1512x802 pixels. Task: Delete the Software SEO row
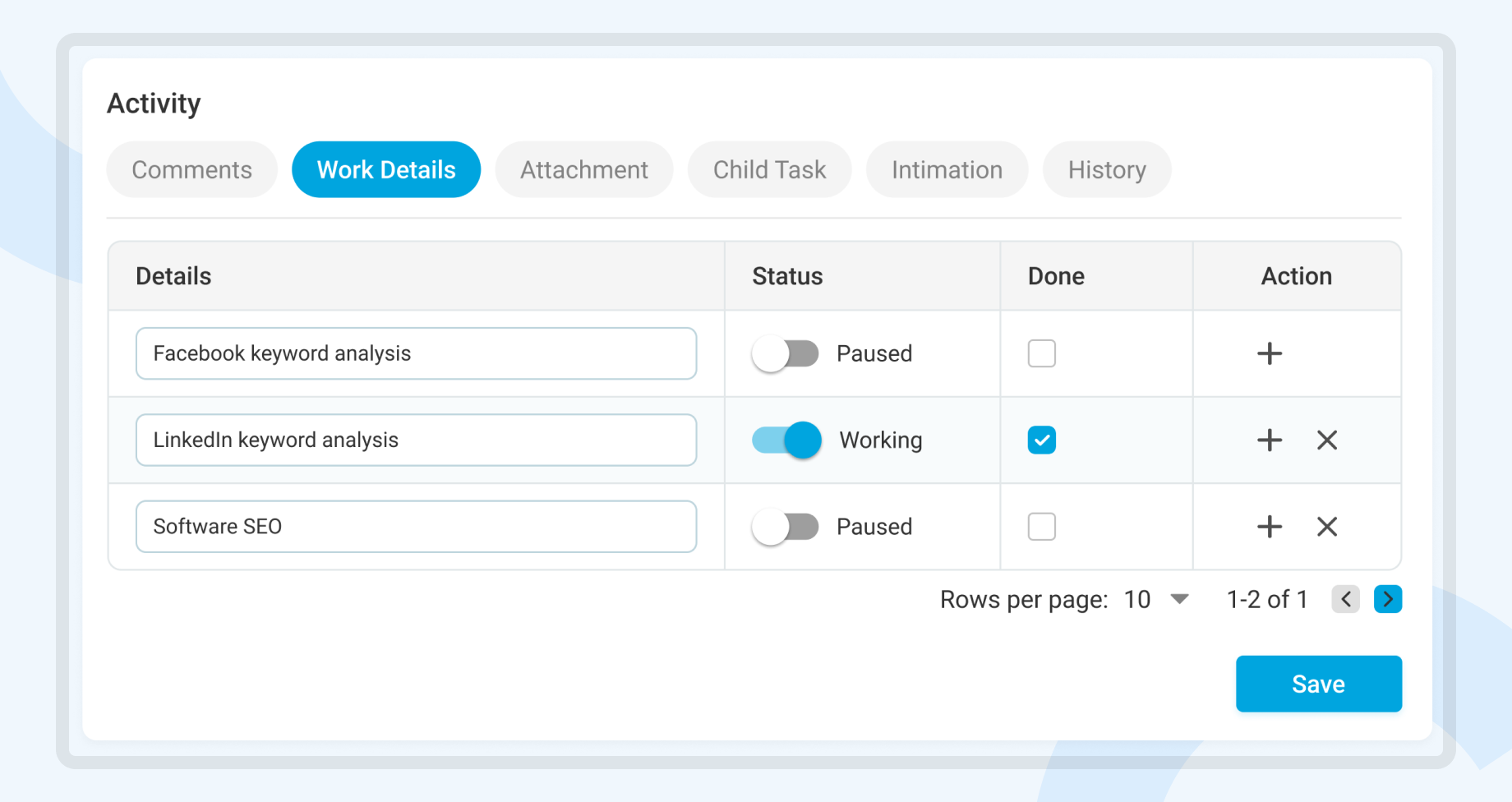coord(1327,526)
